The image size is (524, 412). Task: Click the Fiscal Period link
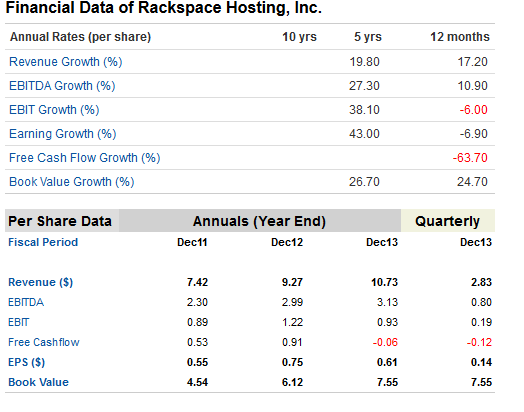pyautogui.click(x=43, y=242)
